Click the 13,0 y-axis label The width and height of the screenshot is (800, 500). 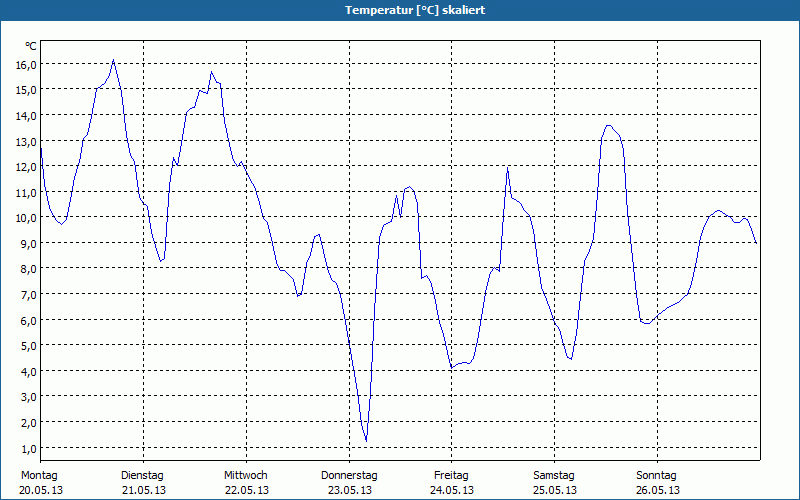(x=26, y=141)
